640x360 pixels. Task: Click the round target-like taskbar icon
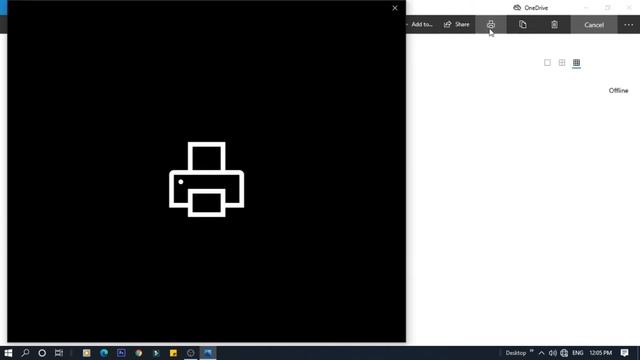[191, 353]
